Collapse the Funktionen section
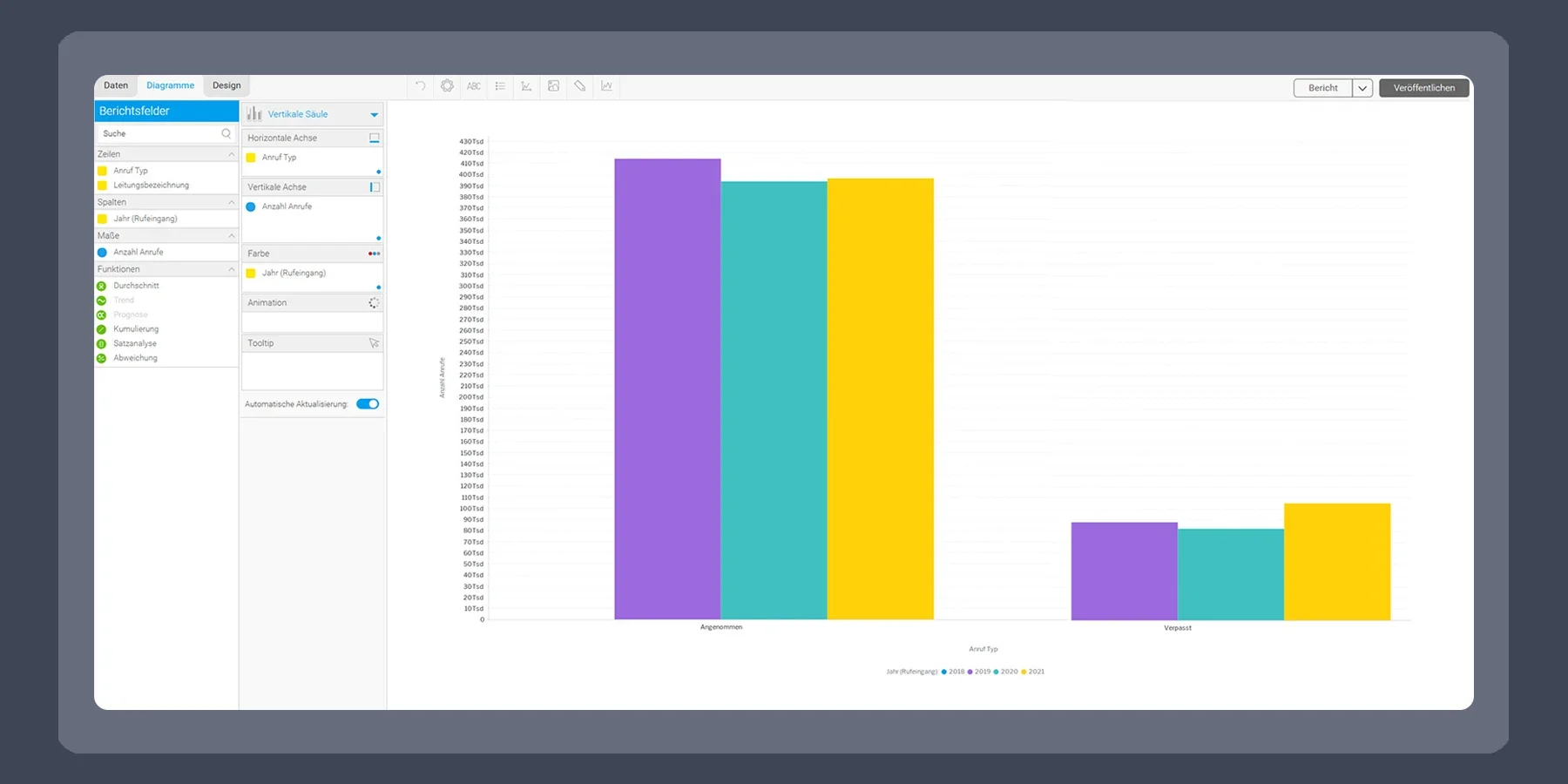Image resolution: width=1568 pixels, height=784 pixels. [x=231, y=269]
